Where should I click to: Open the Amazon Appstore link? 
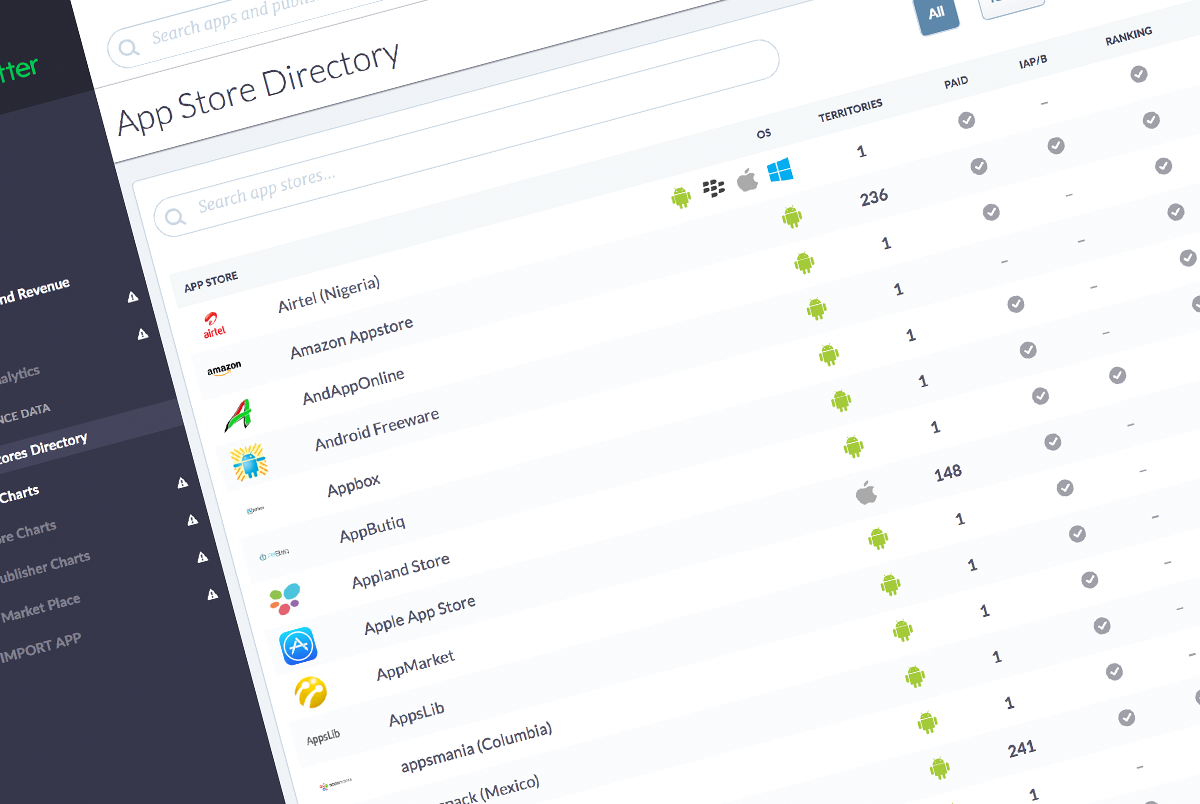point(351,340)
